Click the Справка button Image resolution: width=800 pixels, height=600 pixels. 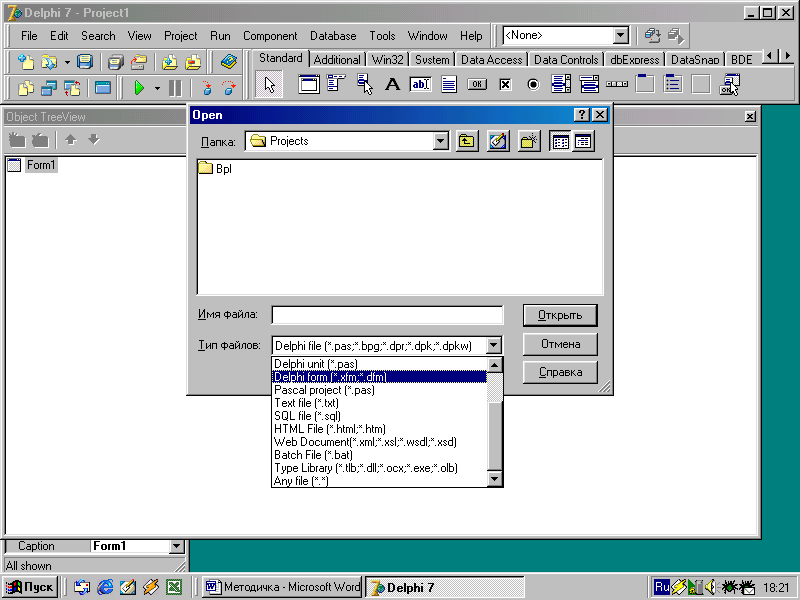tap(560, 372)
